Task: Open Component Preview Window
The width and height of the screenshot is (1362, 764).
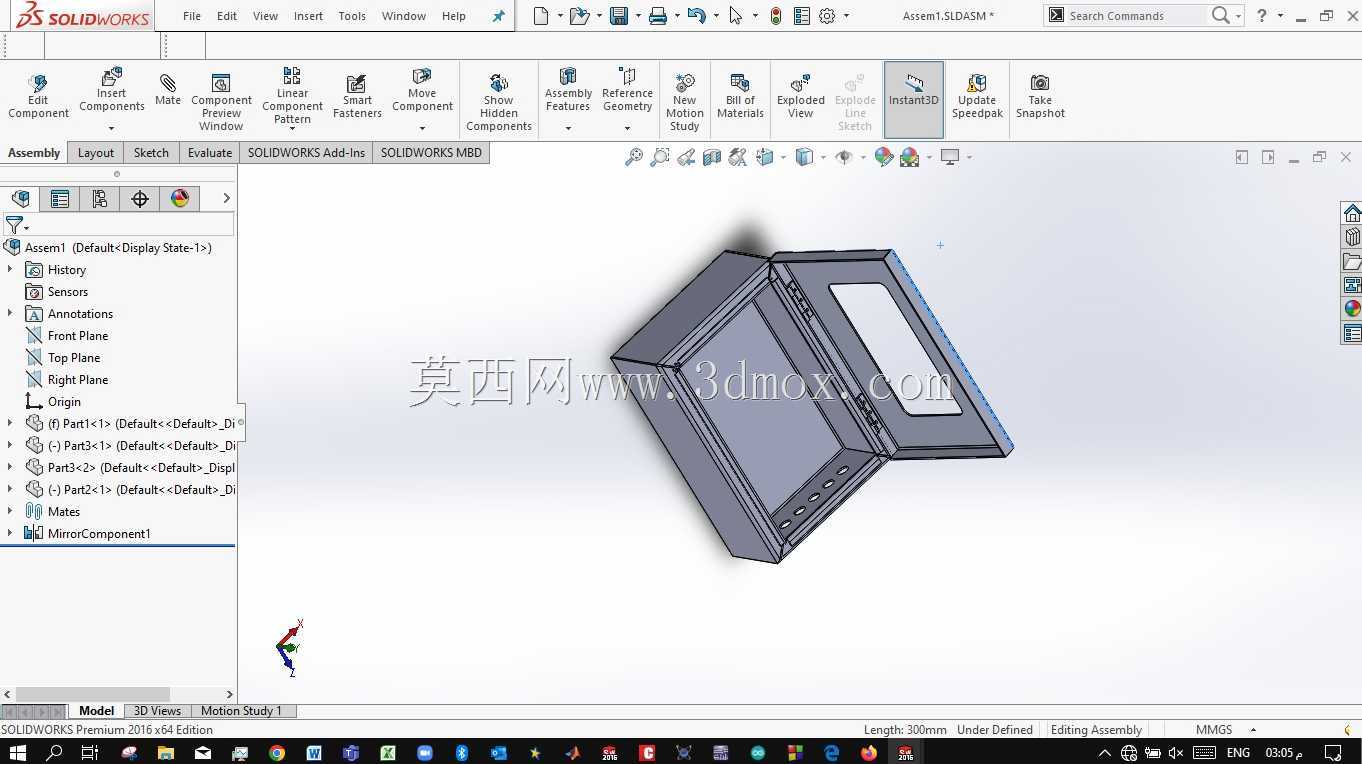Action: (221, 102)
